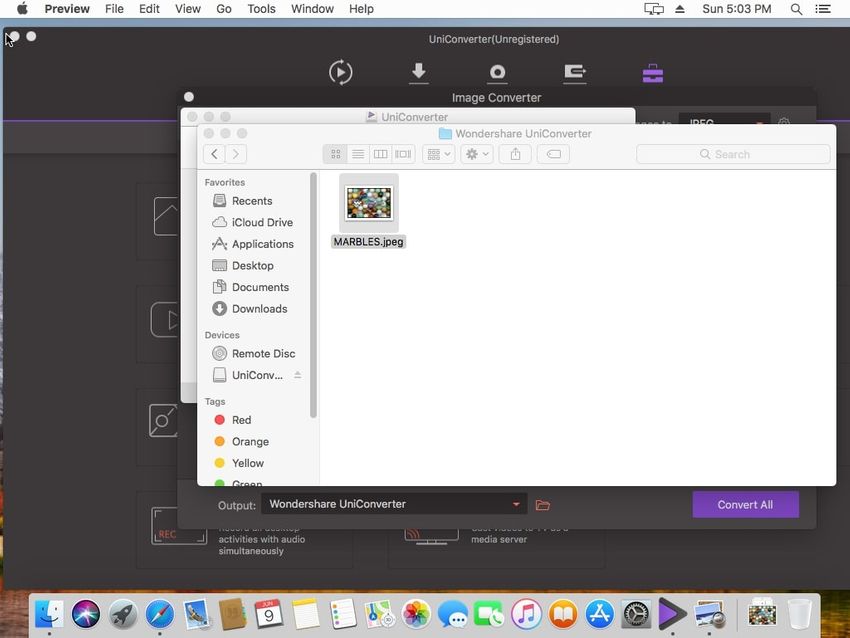Open the Finder group-by dropdown

pos(438,154)
